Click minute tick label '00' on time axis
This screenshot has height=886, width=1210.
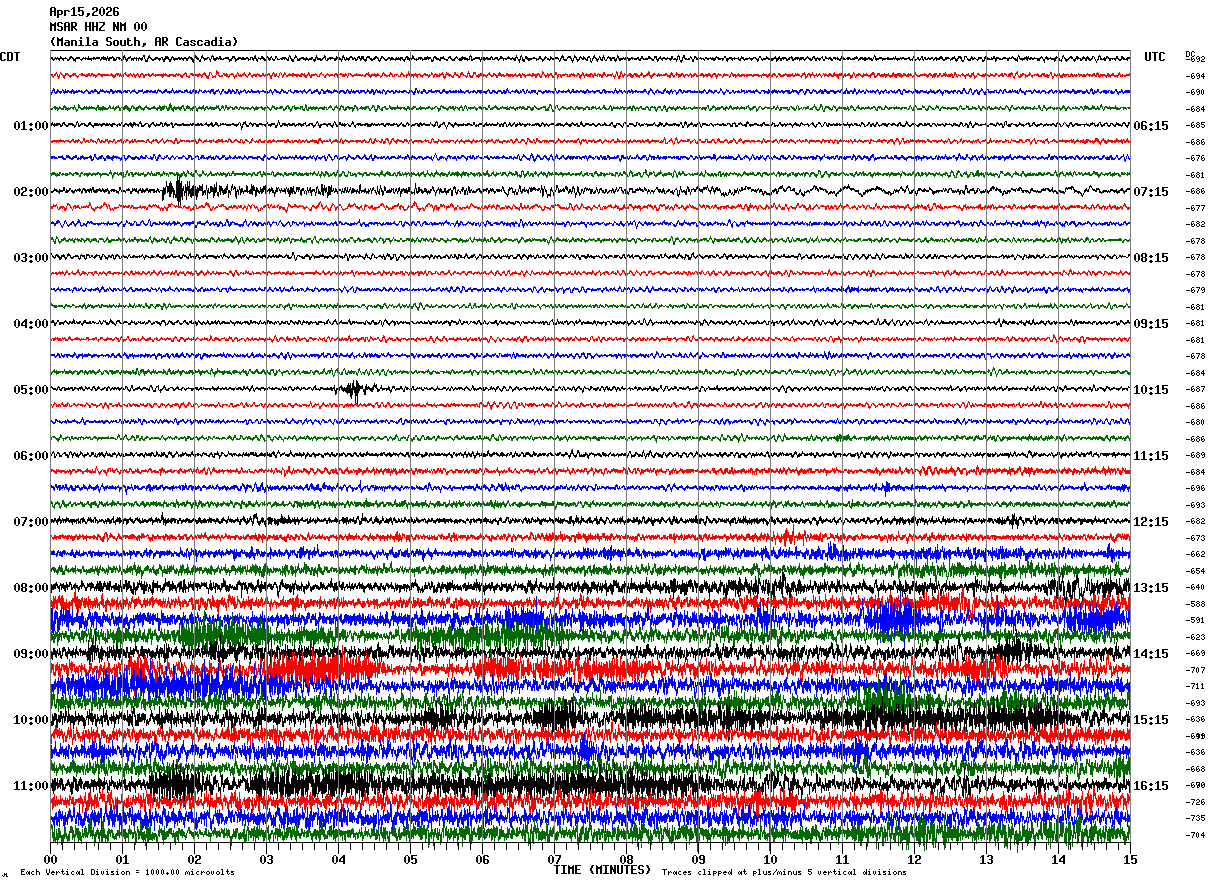pyautogui.click(x=51, y=860)
